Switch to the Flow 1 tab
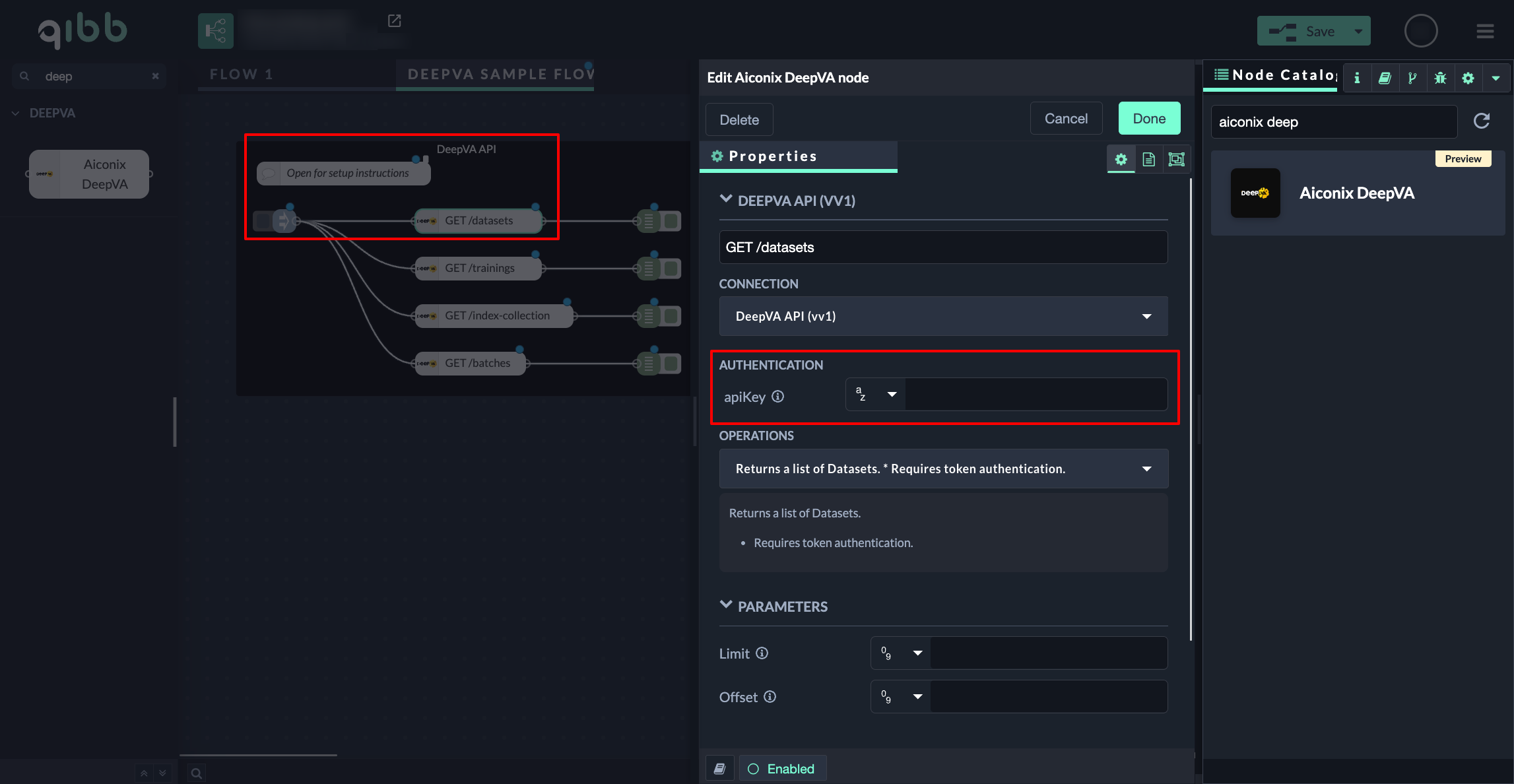1514x784 pixels. pyautogui.click(x=242, y=75)
